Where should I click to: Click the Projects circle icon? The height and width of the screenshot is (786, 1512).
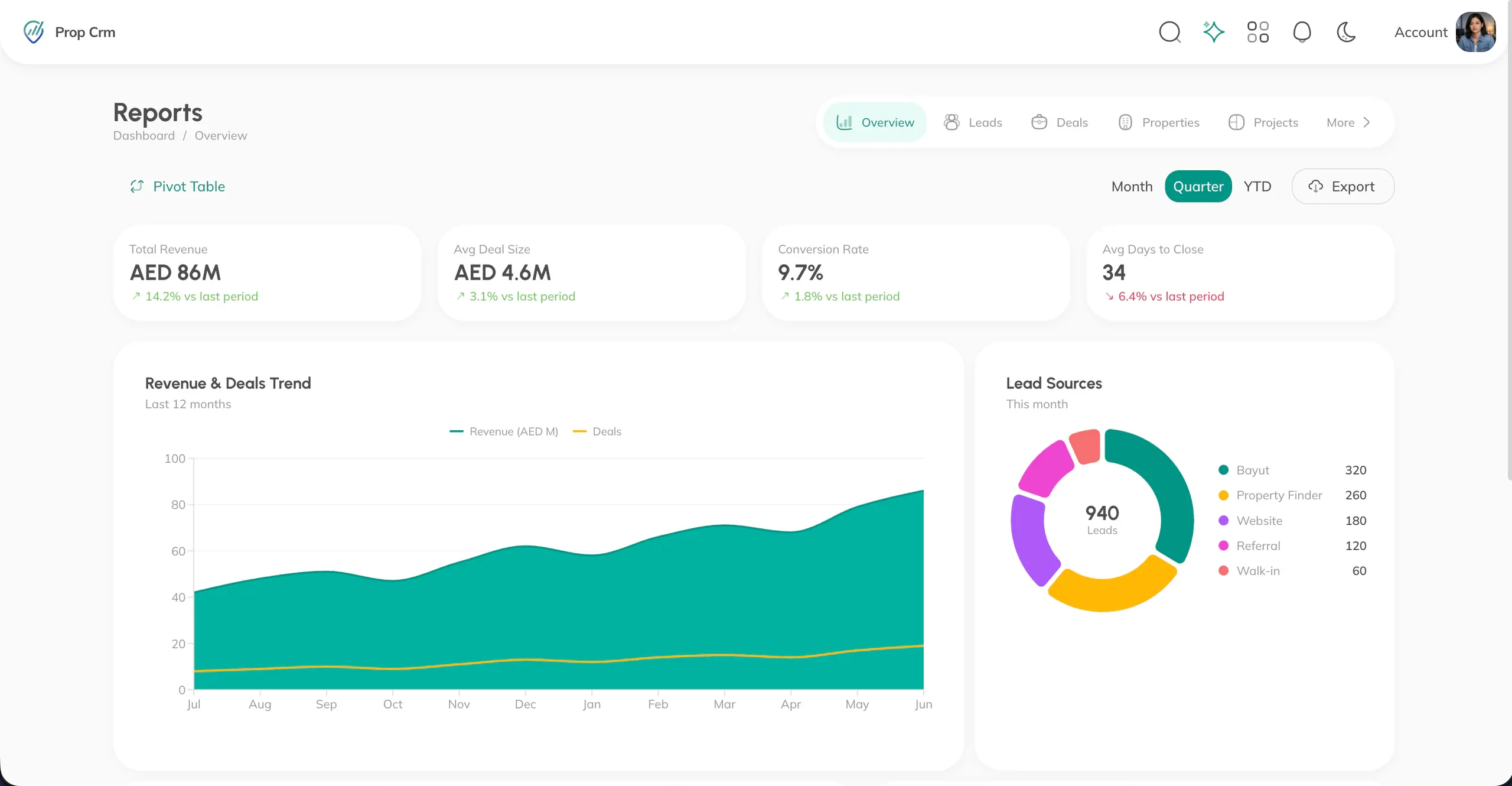click(x=1236, y=122)
